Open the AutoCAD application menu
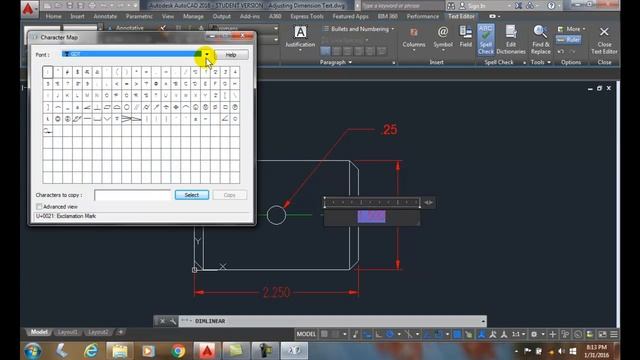Screen dimensions: 640x360 (29, 8)
